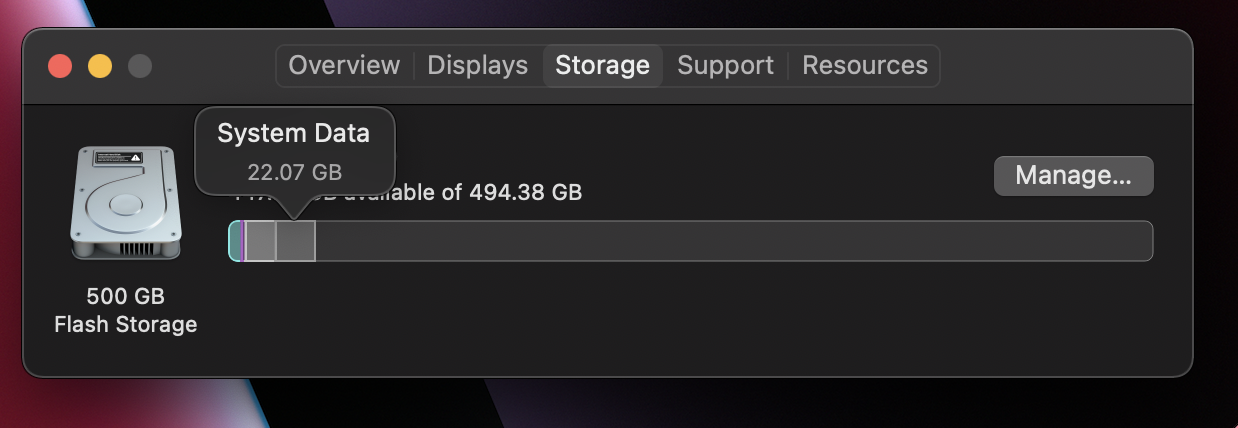Screen dimensions: 1238x428
Task: Open the Displays tab
Action: (x=477, y=66)
